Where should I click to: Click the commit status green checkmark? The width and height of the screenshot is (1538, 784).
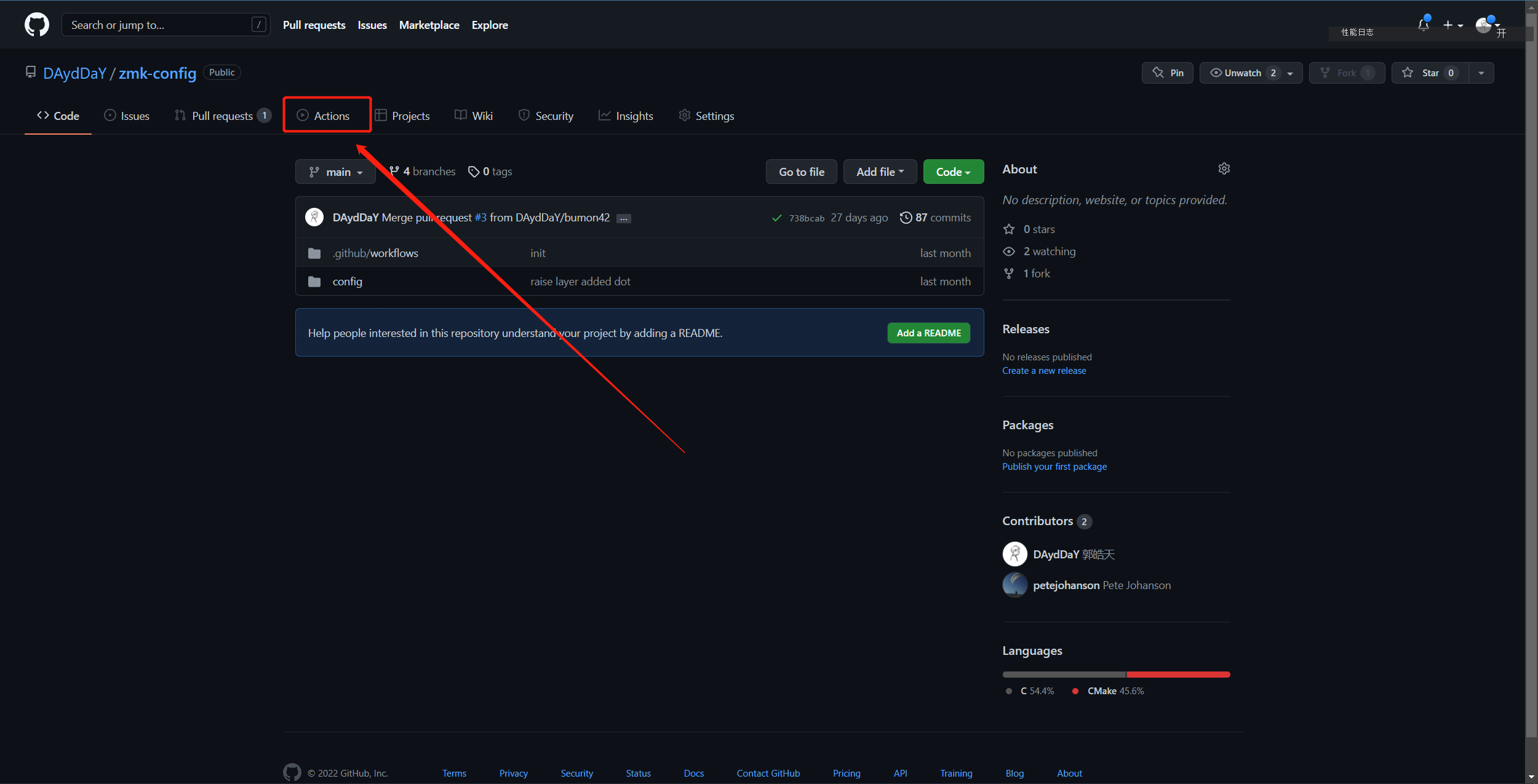tap(776, 218)
